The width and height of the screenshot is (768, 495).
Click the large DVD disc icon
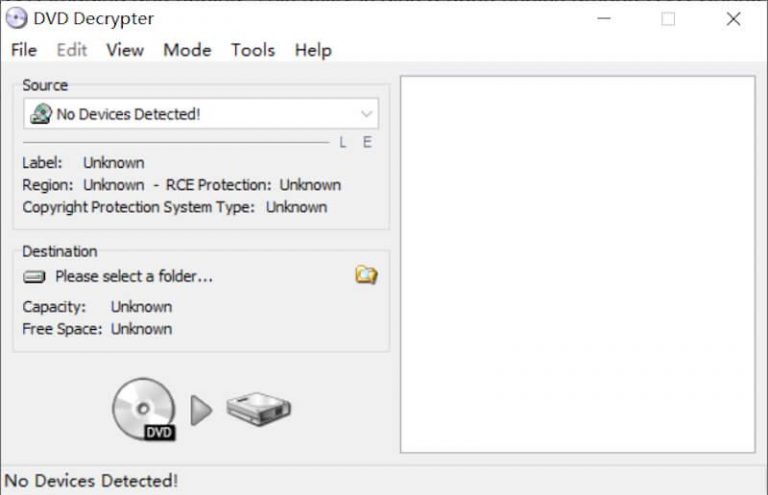coord(143,408)
